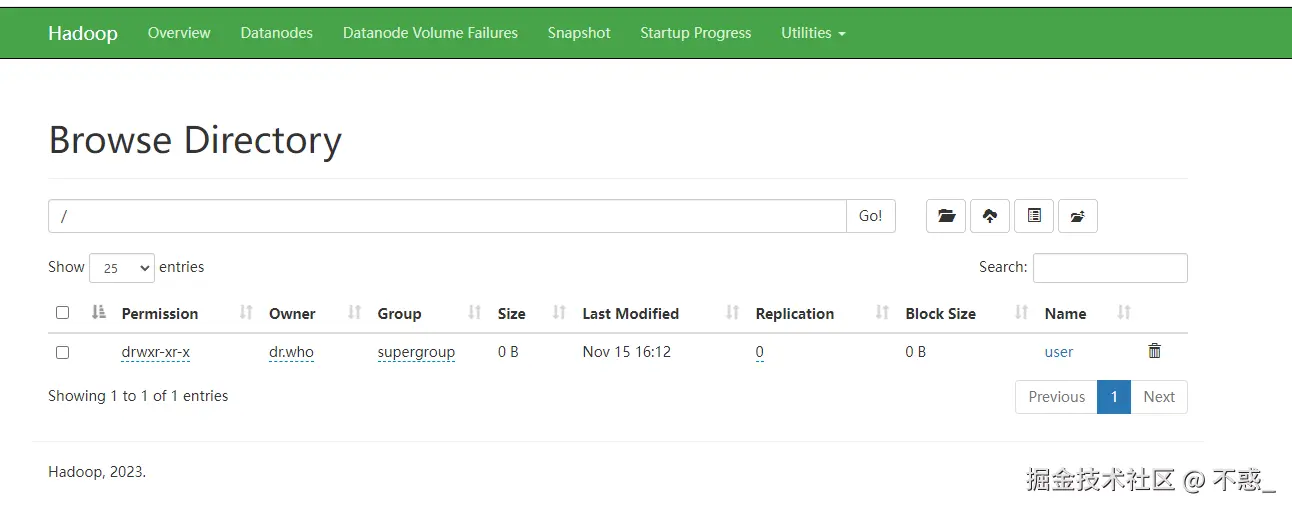Sort by Permission column sort icon

coord(246,313)
